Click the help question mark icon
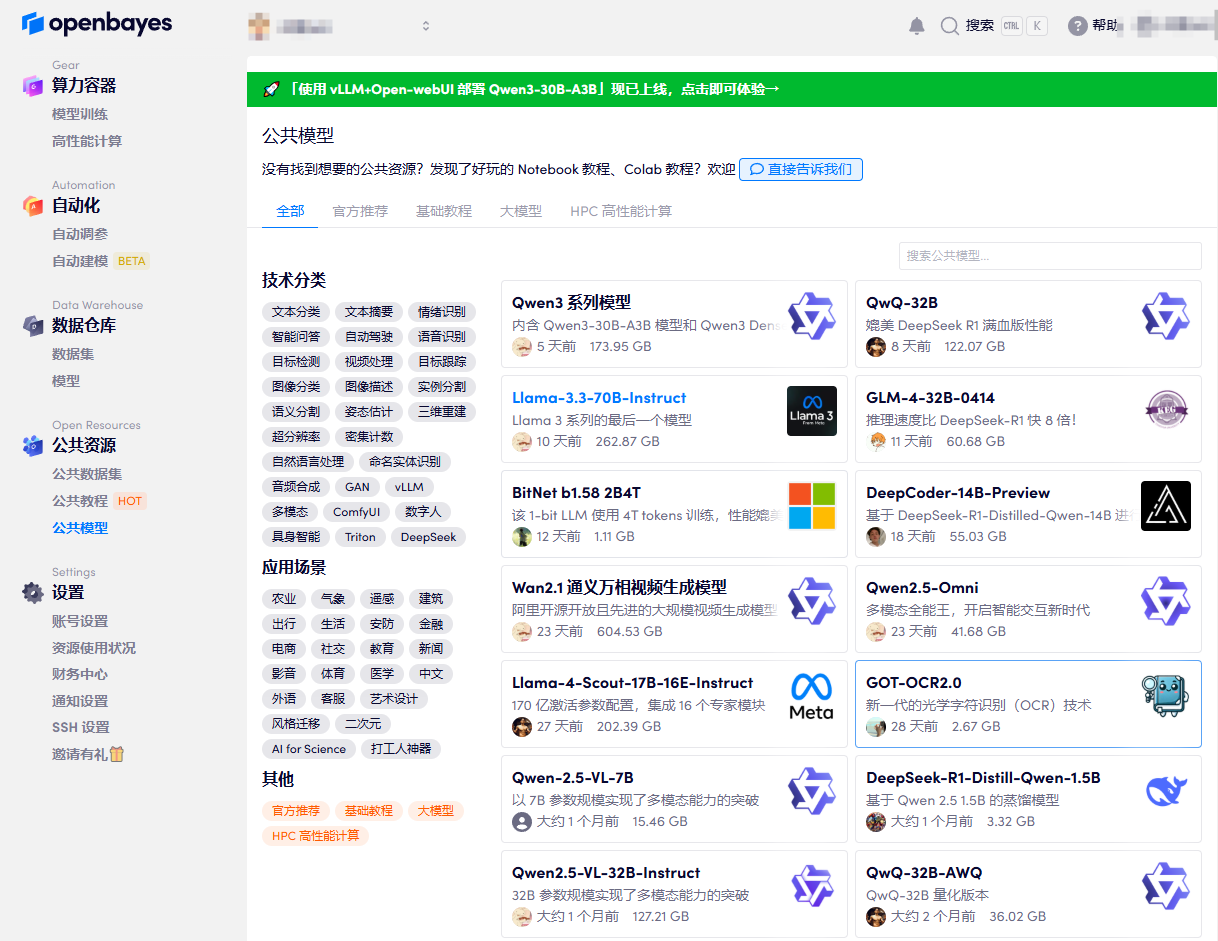 click(x=1077, y=26)
